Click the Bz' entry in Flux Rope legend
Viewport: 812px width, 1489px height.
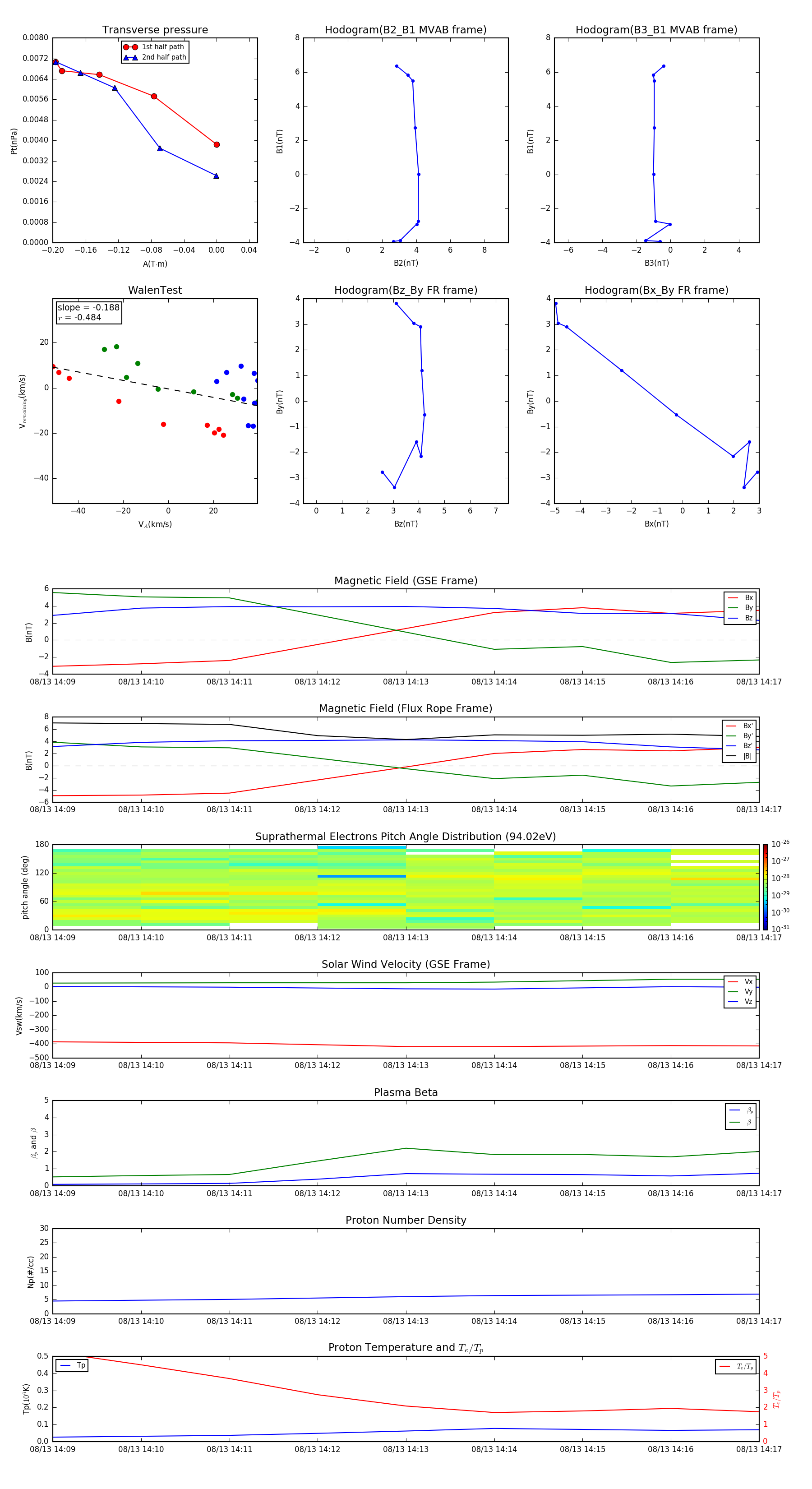pyautogui.click(x=739, y=746)
